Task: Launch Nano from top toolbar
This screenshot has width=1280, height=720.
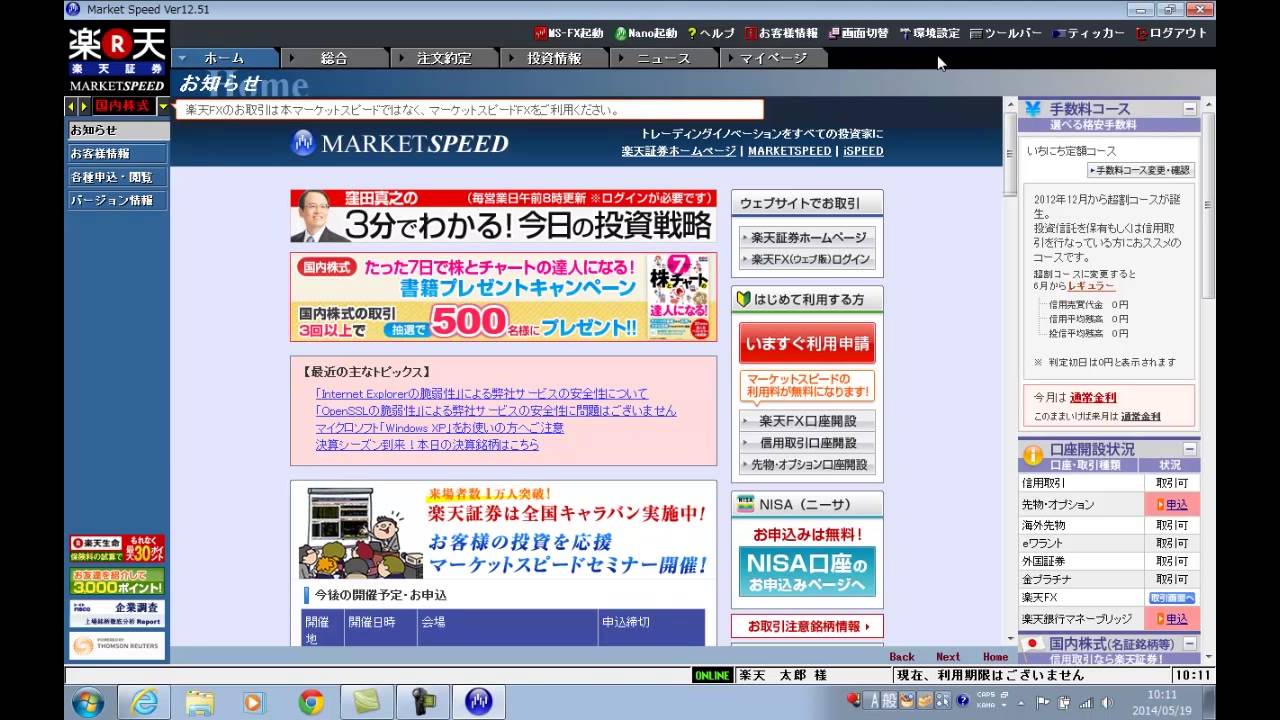Action: coord(645,33)
